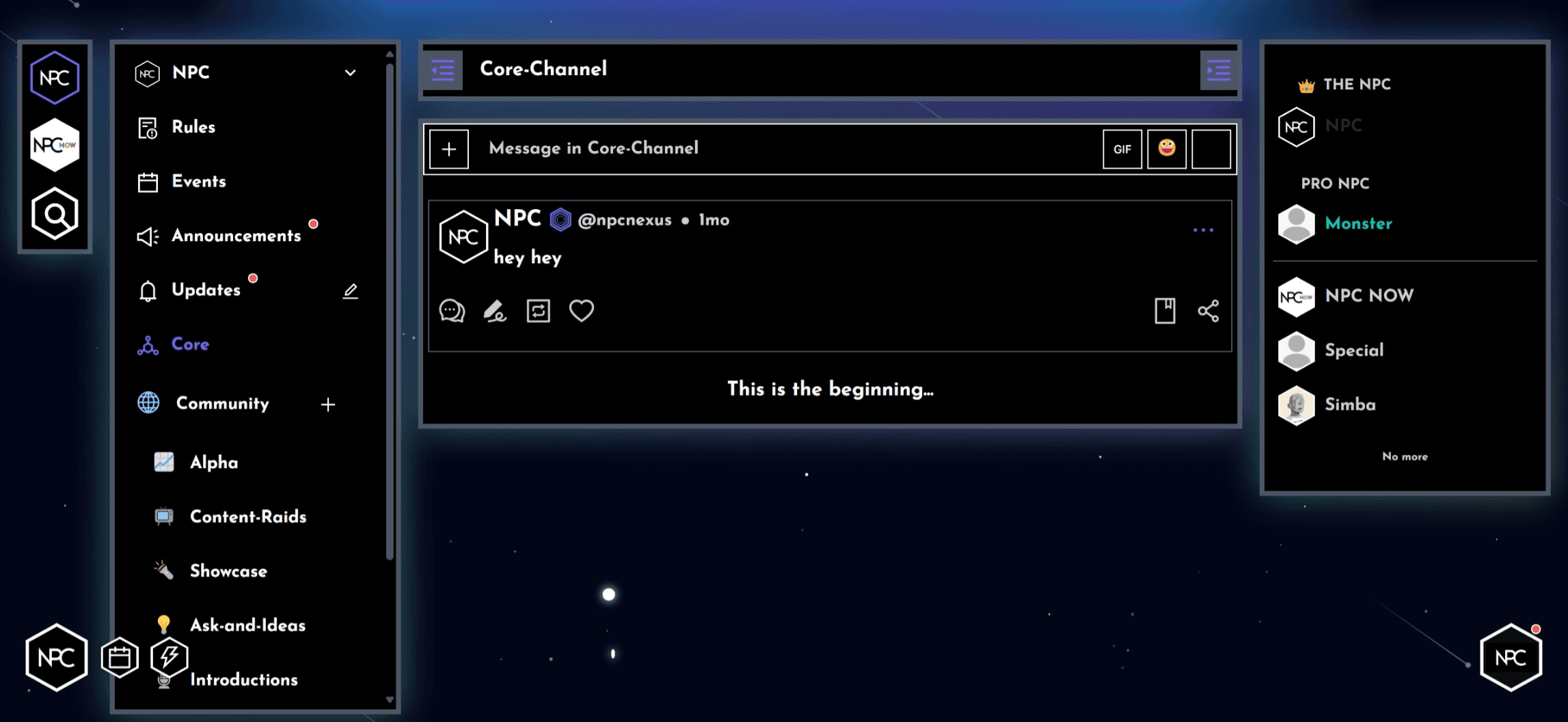Click the plus attachment button in composer
This screenshot has height=722, width=1568.
[449, 149]
